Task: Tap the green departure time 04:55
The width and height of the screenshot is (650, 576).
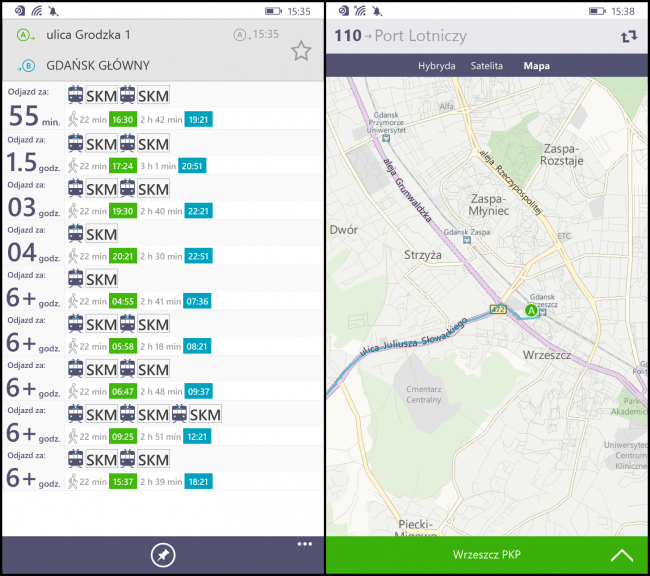Action: pyautogui.click(x=123, y=301)
